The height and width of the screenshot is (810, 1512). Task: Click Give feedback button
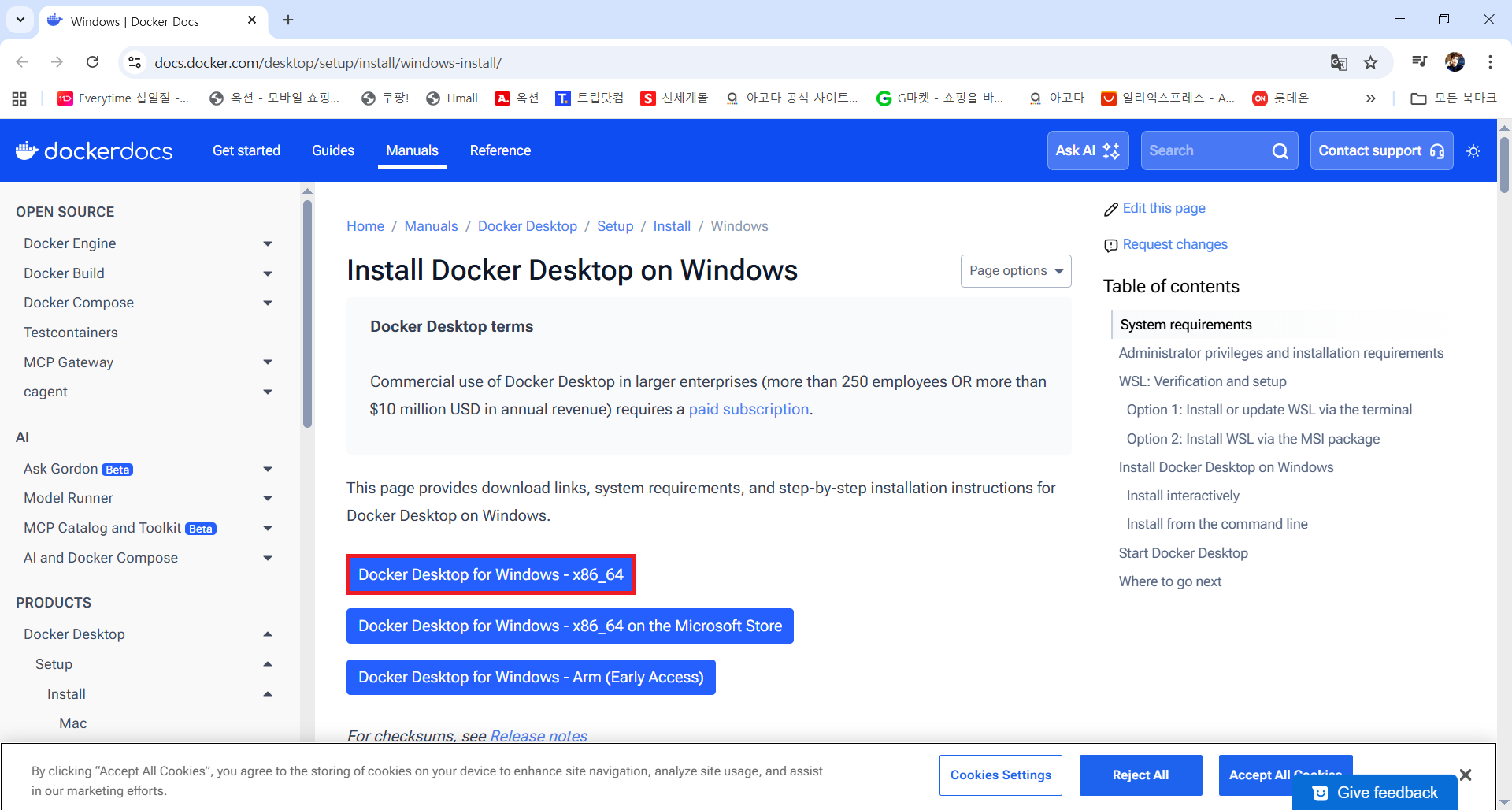pyautogui.click(x=1375, y=793)
